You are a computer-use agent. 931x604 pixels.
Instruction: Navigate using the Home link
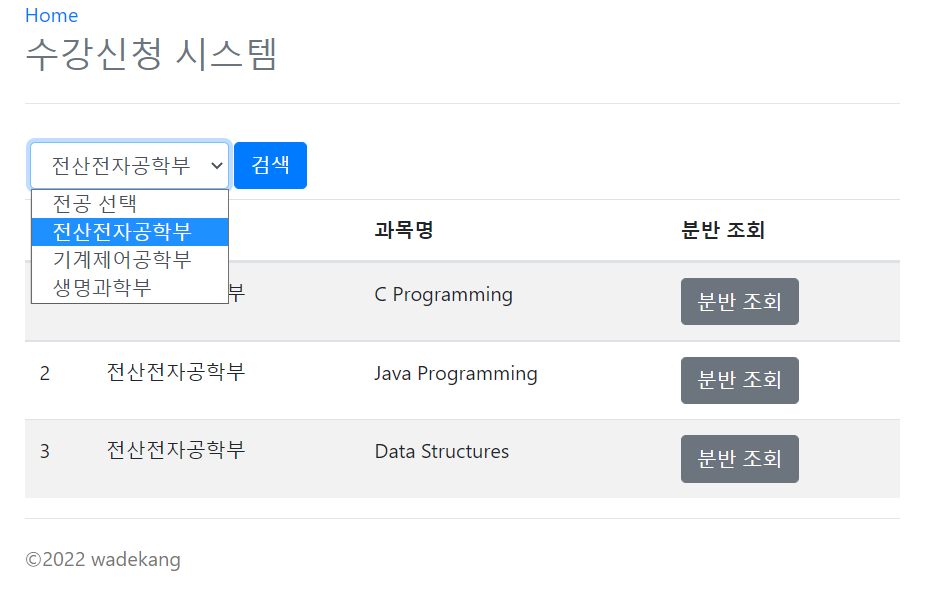(51, 15)
